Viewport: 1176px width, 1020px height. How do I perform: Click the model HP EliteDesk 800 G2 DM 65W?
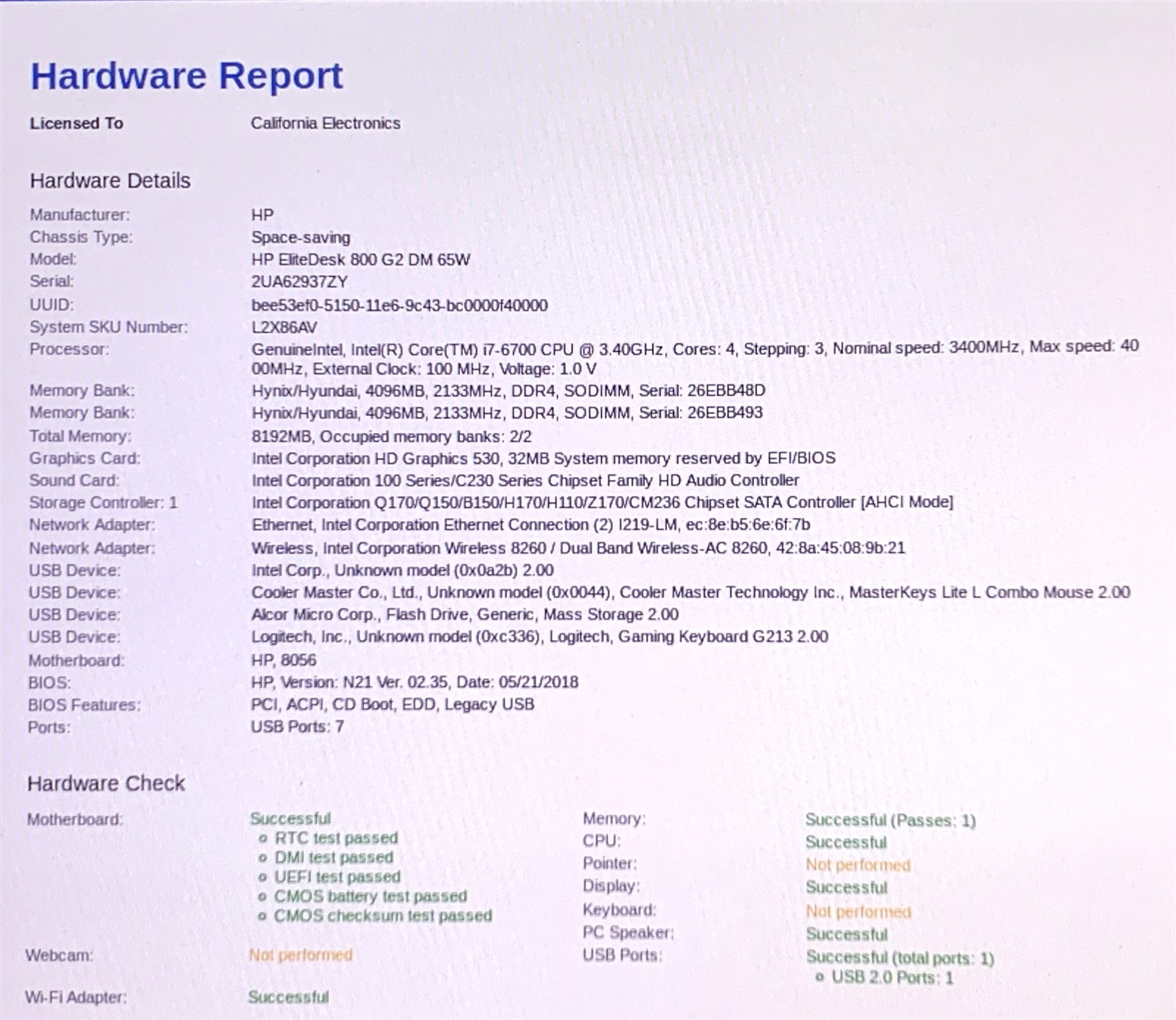[361, 259]
